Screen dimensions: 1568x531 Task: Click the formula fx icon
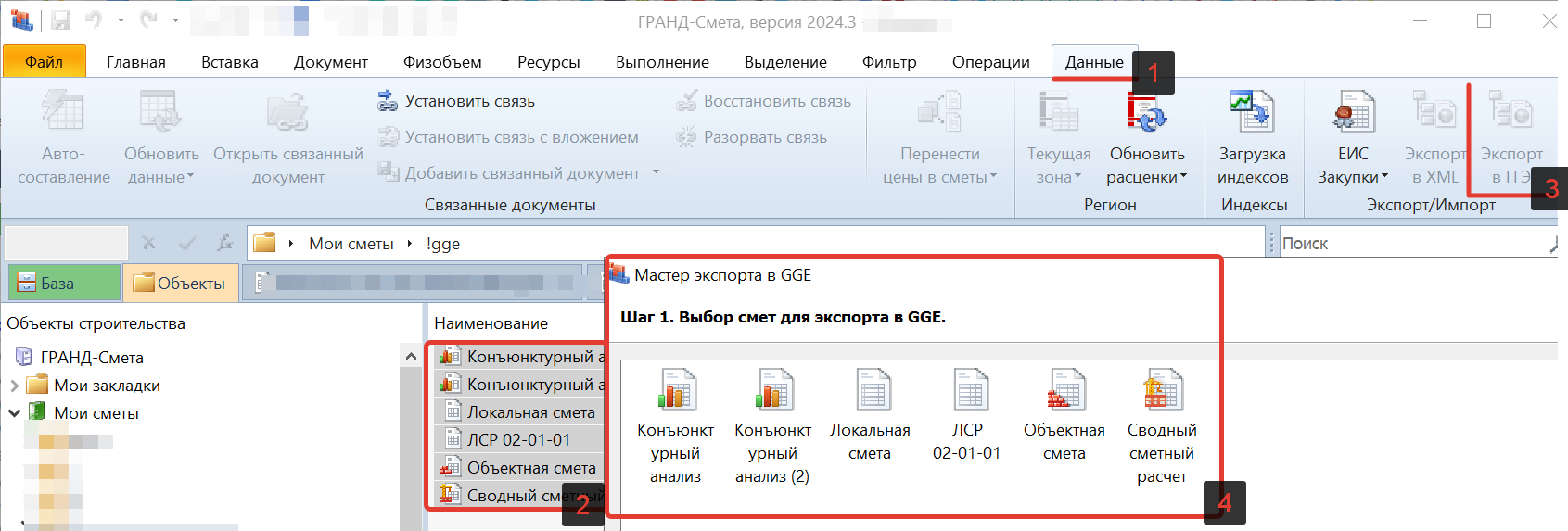(x=224, y=243)
